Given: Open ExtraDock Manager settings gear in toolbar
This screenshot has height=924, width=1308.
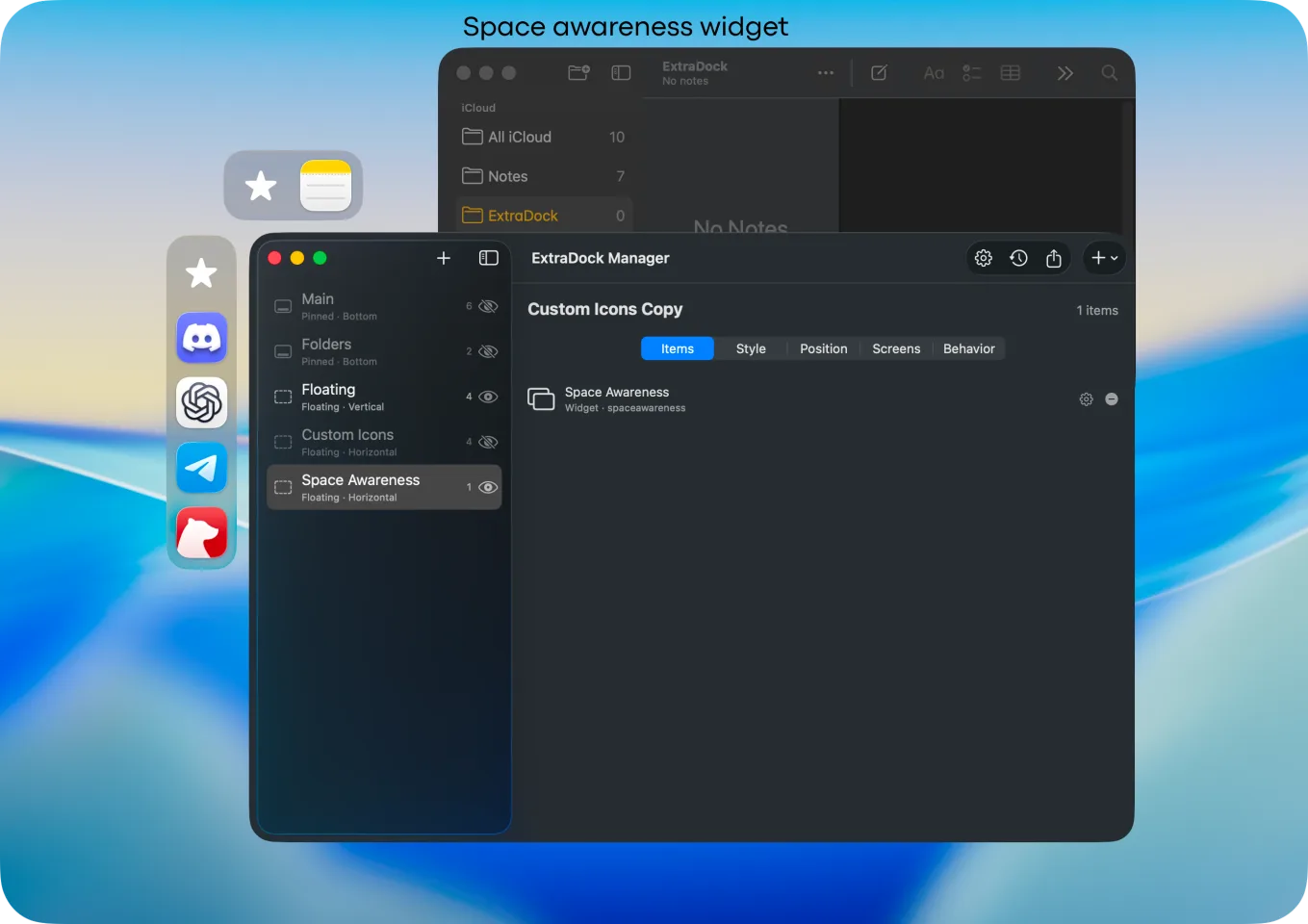Looking at the screenshot, I should [x=984, y=258].
